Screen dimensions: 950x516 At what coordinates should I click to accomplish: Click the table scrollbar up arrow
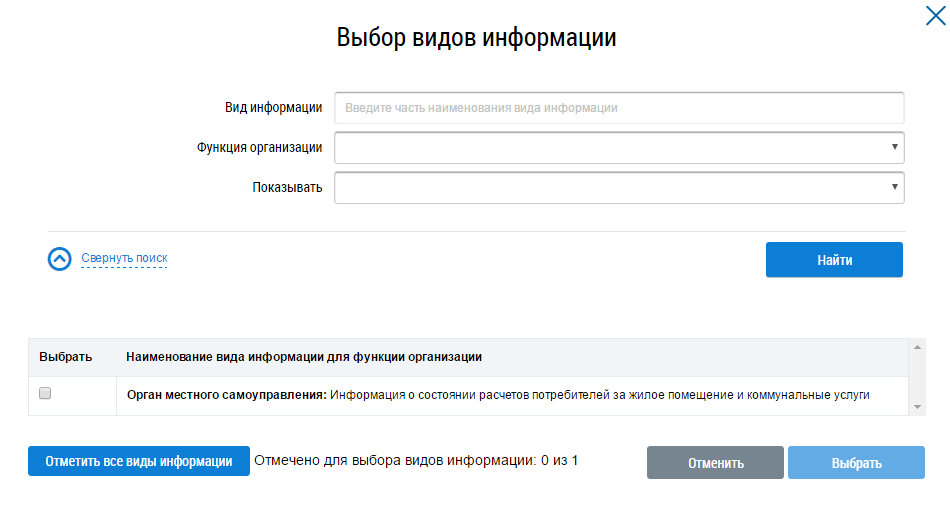click(x=917, y=346)
